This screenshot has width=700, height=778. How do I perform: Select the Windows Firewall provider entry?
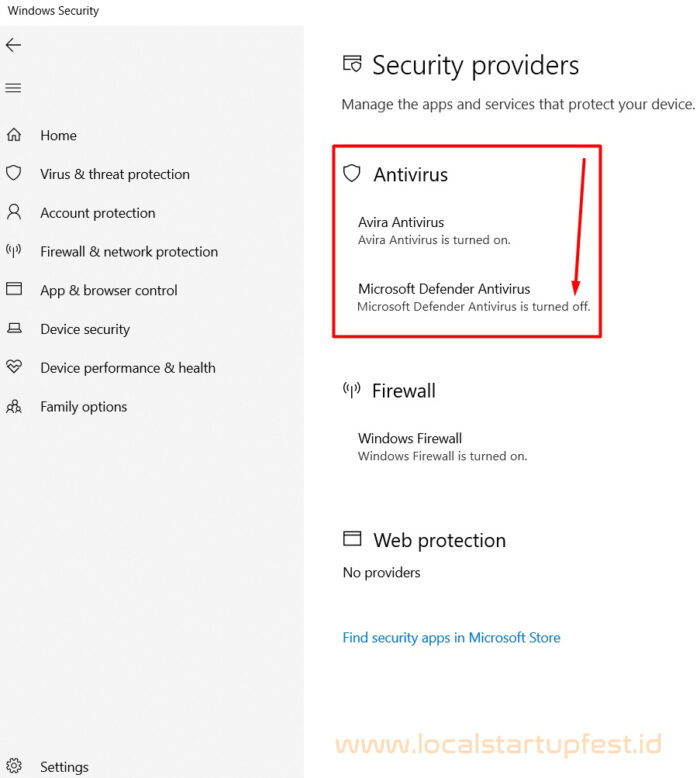point(443,447)
